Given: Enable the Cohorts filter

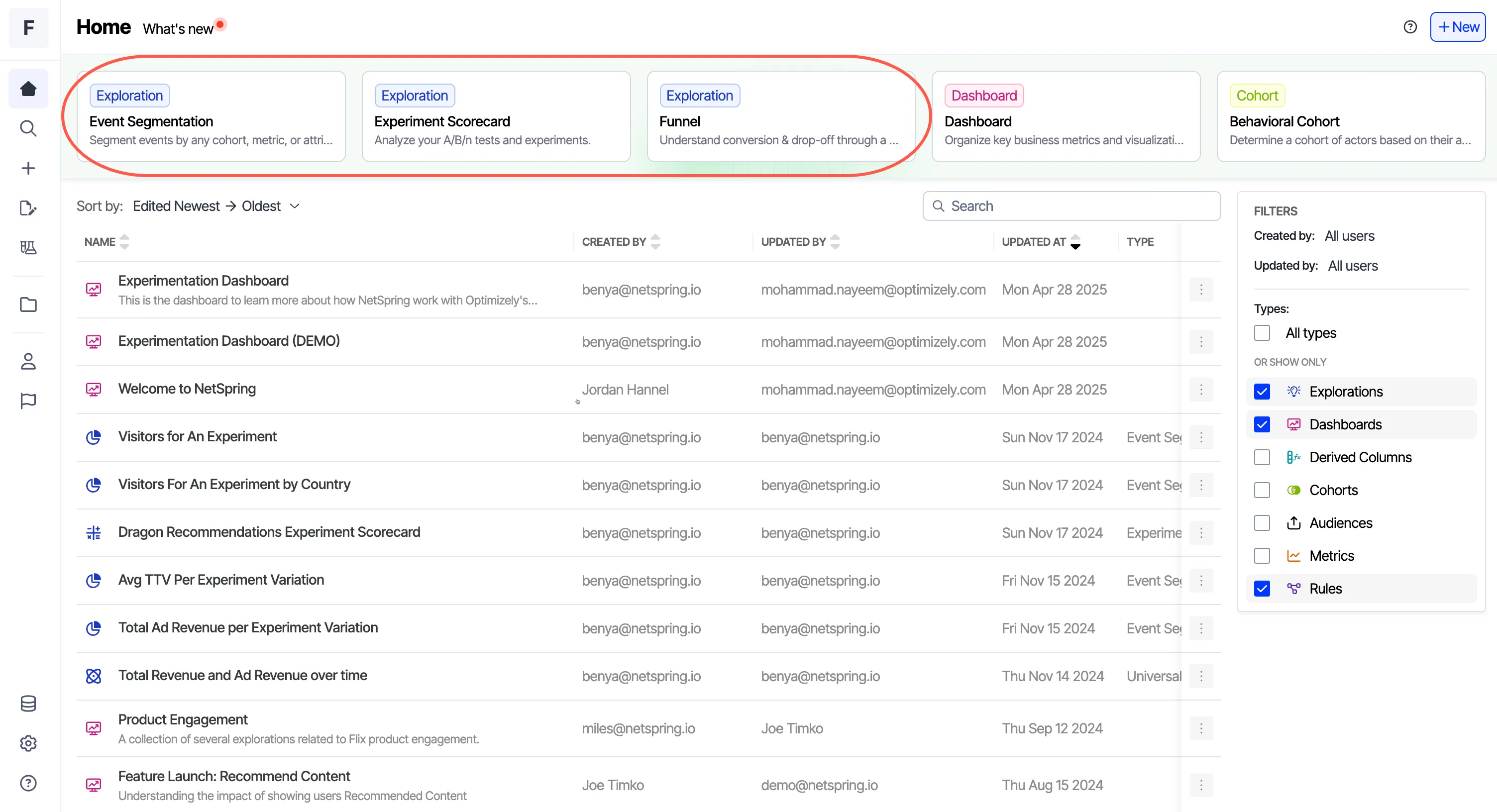Looking at the screenshot, I should click(x=1262, y=490).
